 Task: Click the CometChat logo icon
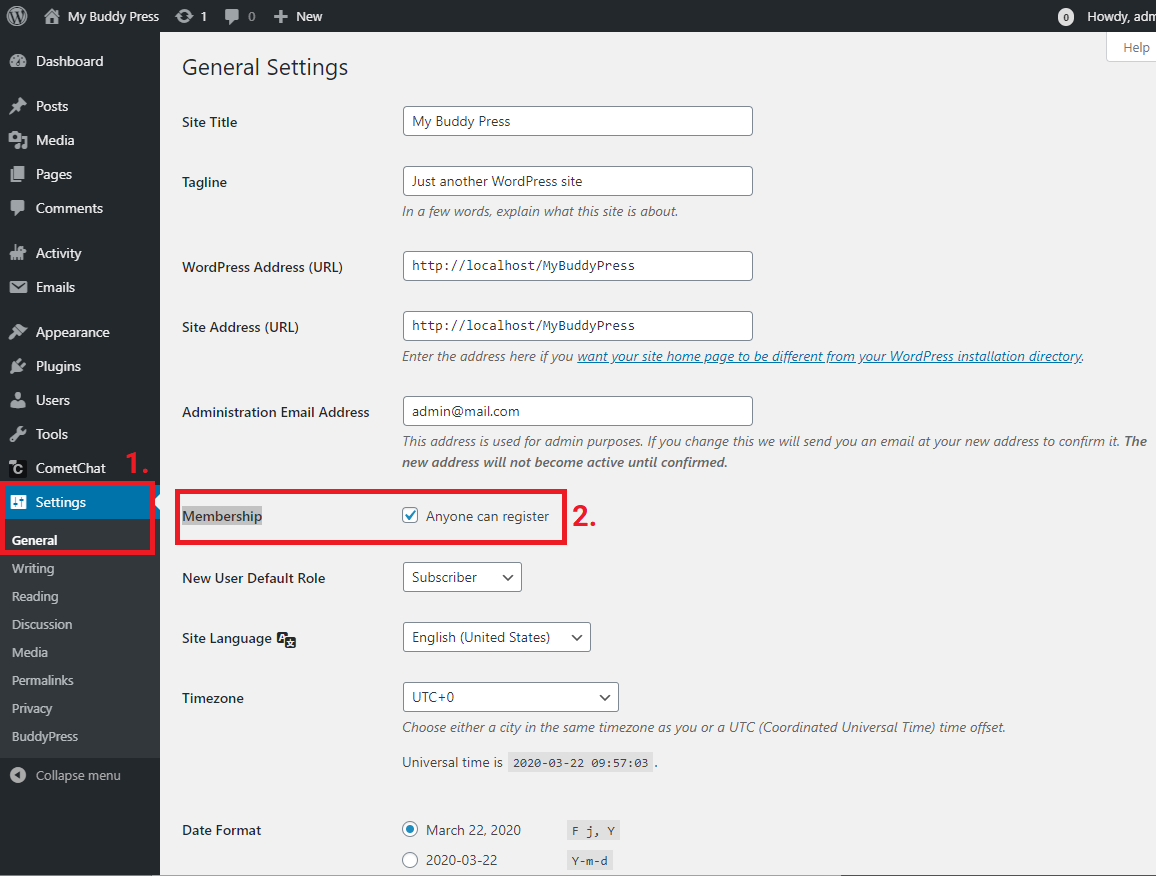18,468
